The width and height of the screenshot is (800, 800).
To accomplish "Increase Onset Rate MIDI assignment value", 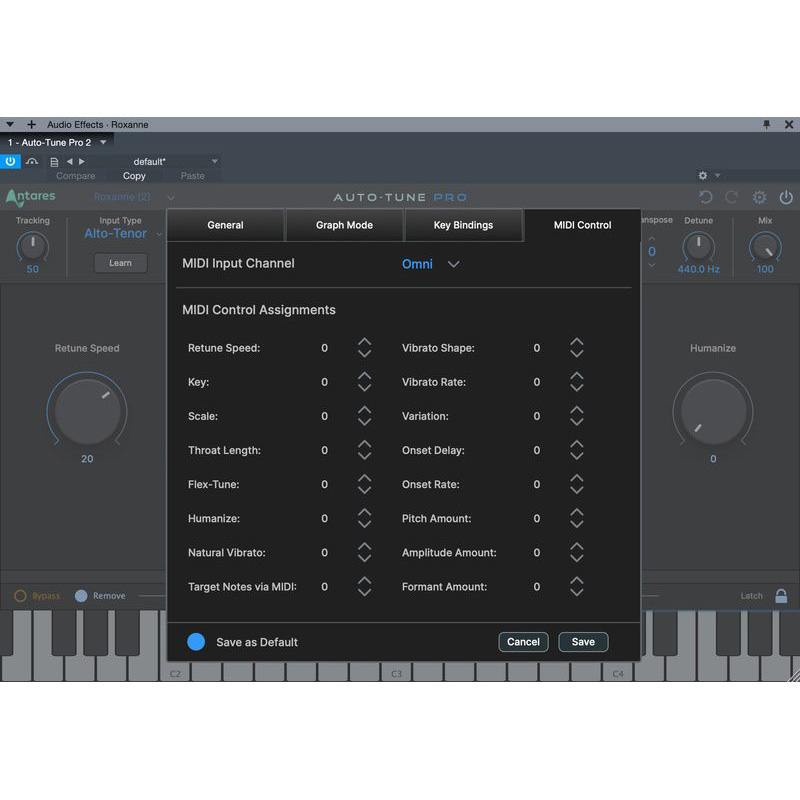I will pyautogui.click(x=577, y=479).
